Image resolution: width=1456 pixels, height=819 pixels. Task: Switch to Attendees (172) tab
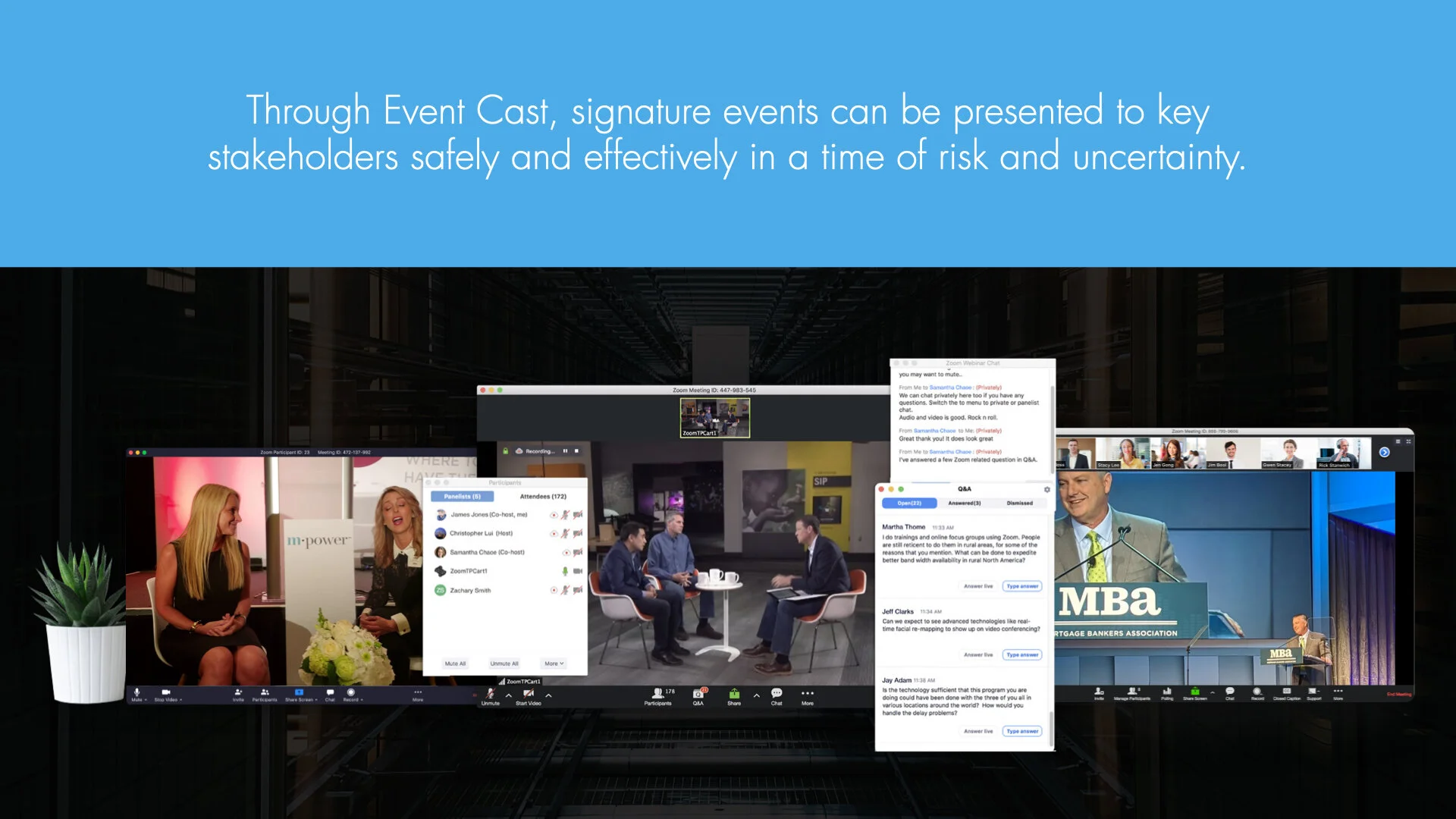[543, 497]
